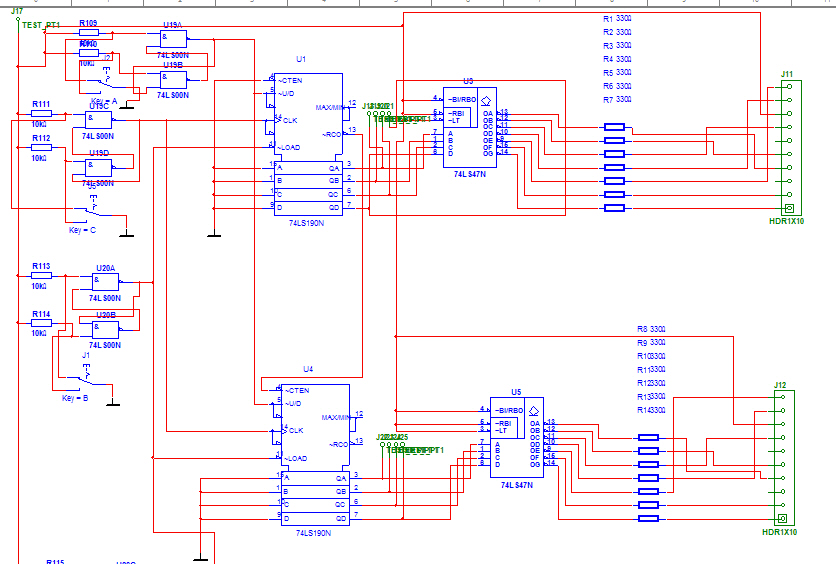Select the U19B NAND gate

point(172,79)
